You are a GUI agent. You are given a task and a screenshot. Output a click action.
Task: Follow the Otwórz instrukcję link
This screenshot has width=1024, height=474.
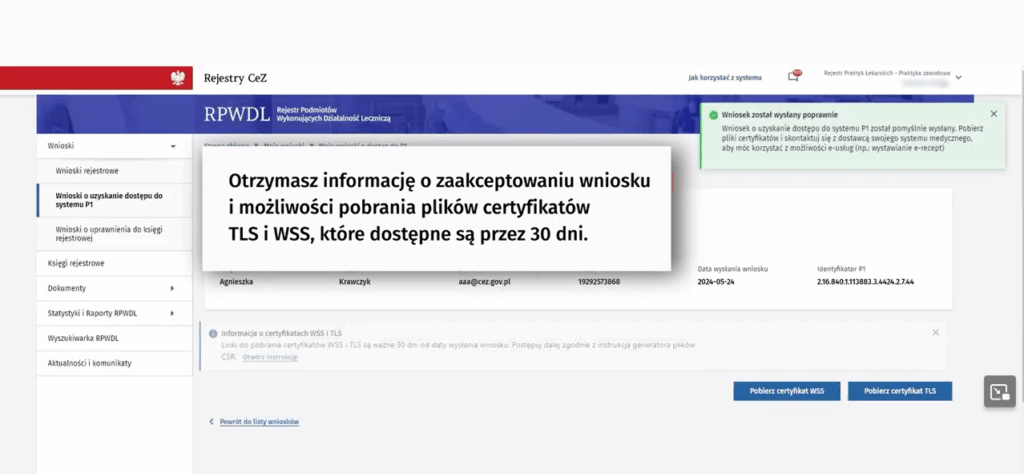[270, 357]
